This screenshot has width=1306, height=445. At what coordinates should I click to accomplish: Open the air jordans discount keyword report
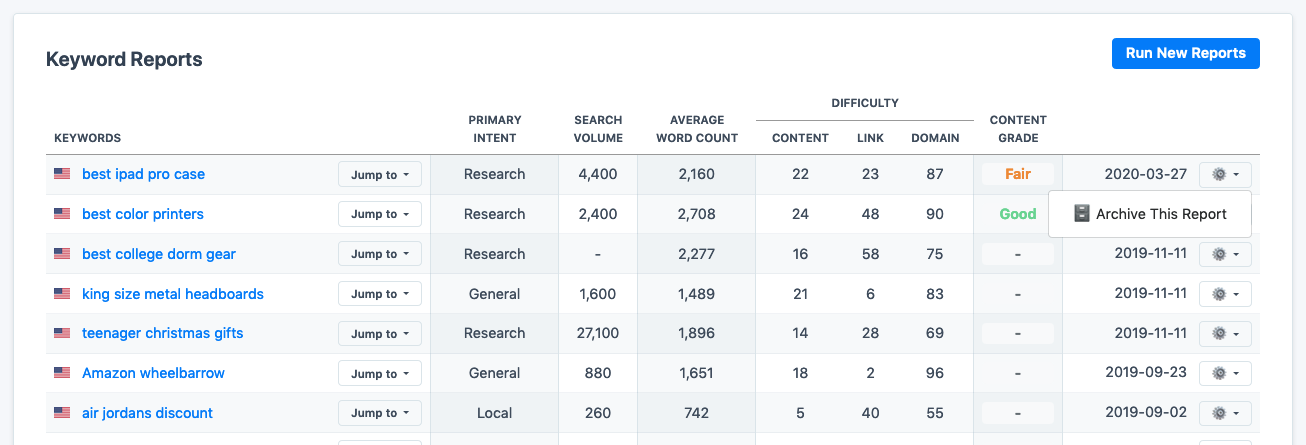[147, 413]
